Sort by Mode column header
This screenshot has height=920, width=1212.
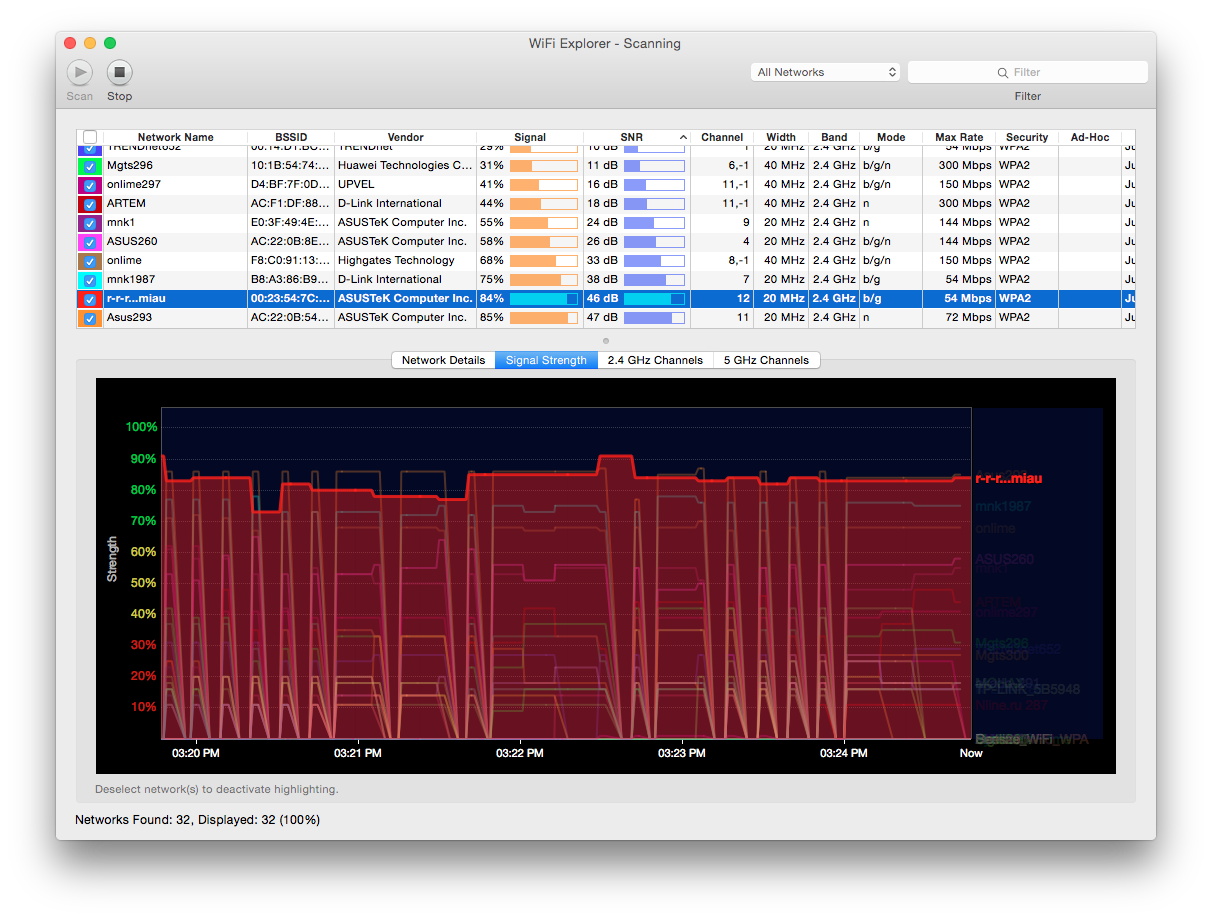(891, 137)
